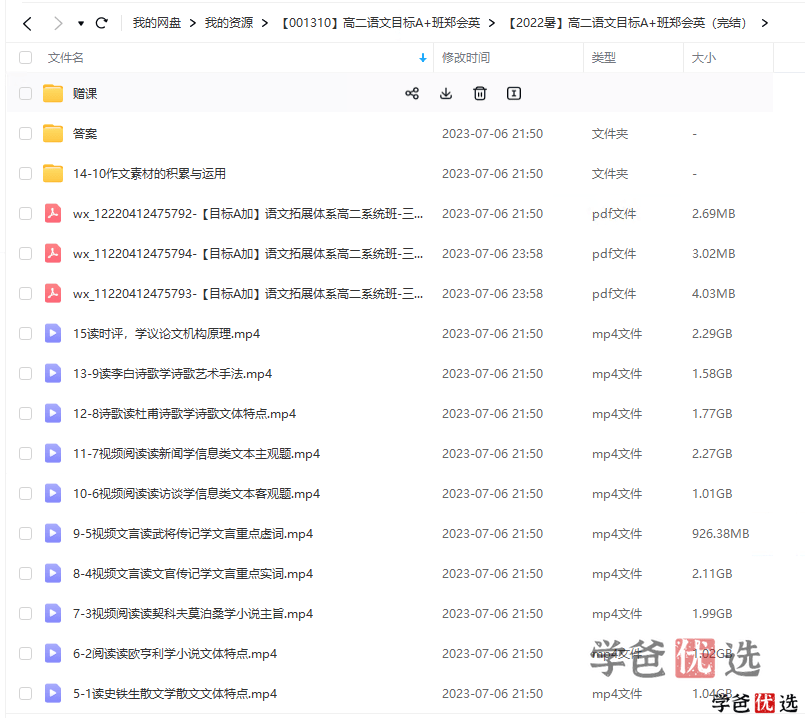The height and width of the screenshot is (718, 805).
Task: Open the wx_12220412475792 pdf file name
Action: (x=248, y=214)
